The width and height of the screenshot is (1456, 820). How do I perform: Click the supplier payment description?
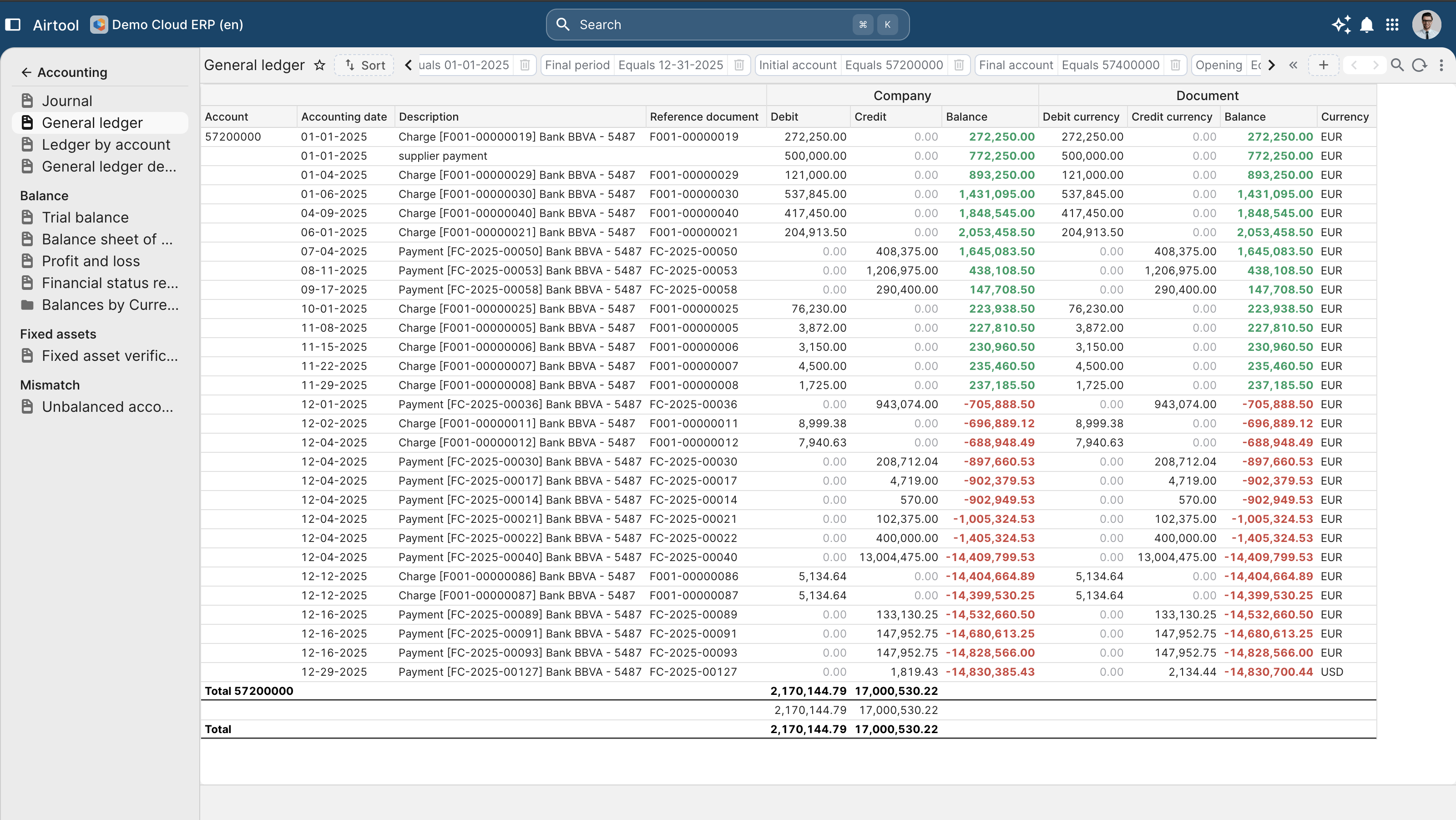coord(443,156)
